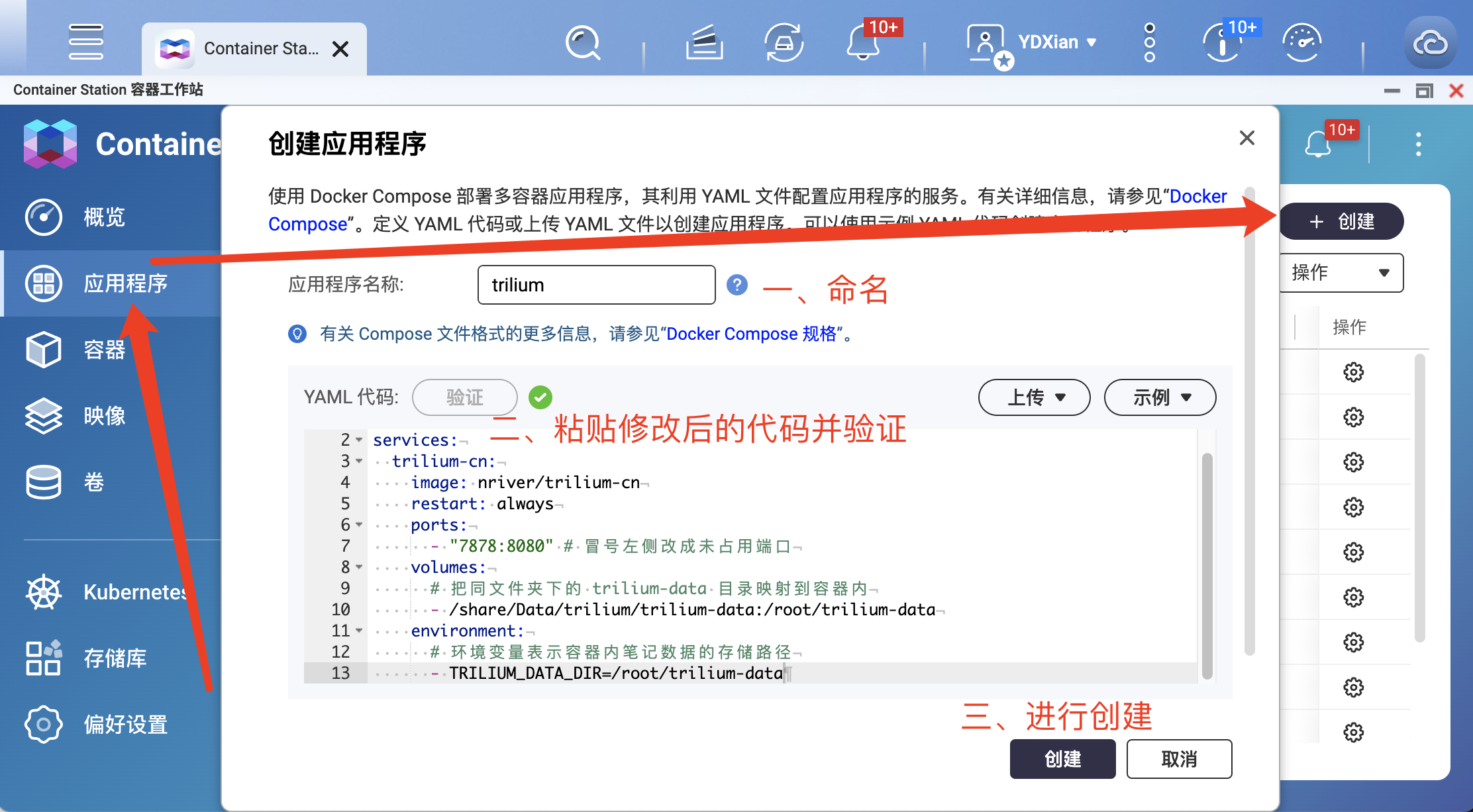Open the 容器 containers sidebar item
The width and height of the screenshot is (1473, 812).
point(111,350)
